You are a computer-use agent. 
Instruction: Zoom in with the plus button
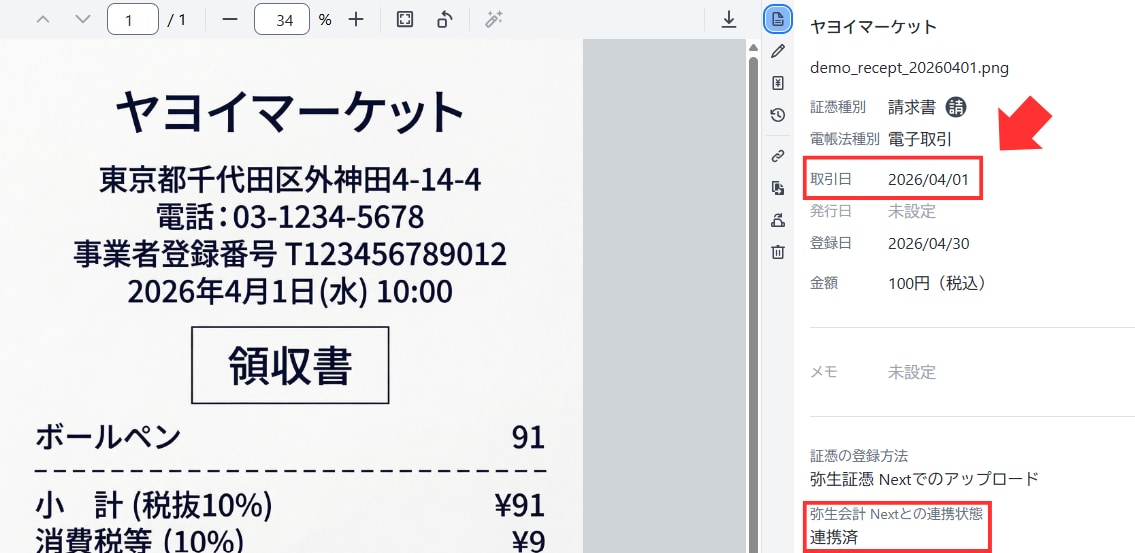click(x=355, y=20)
